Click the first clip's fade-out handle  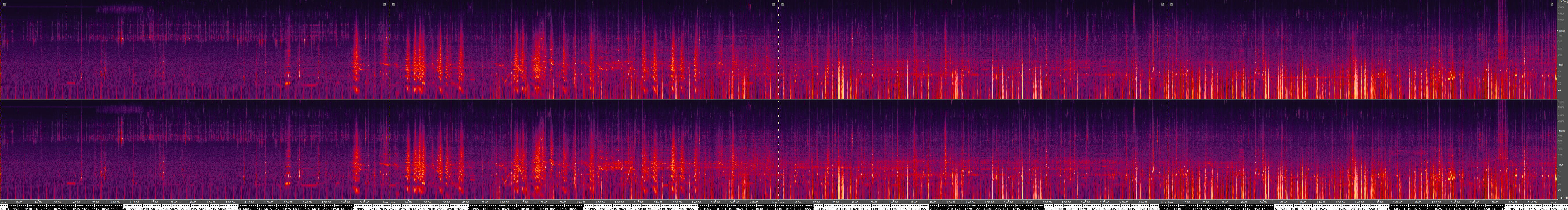pos(385,4)
